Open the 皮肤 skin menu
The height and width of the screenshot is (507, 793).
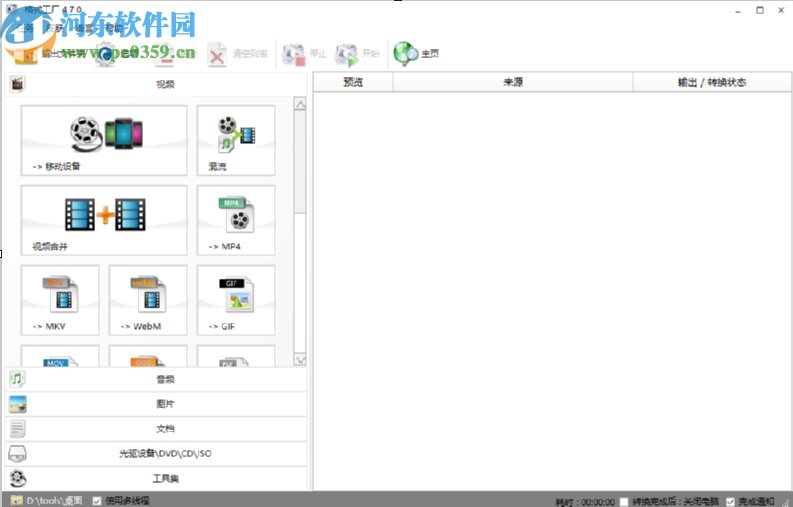pyautogui.click(x=55, y=28)
